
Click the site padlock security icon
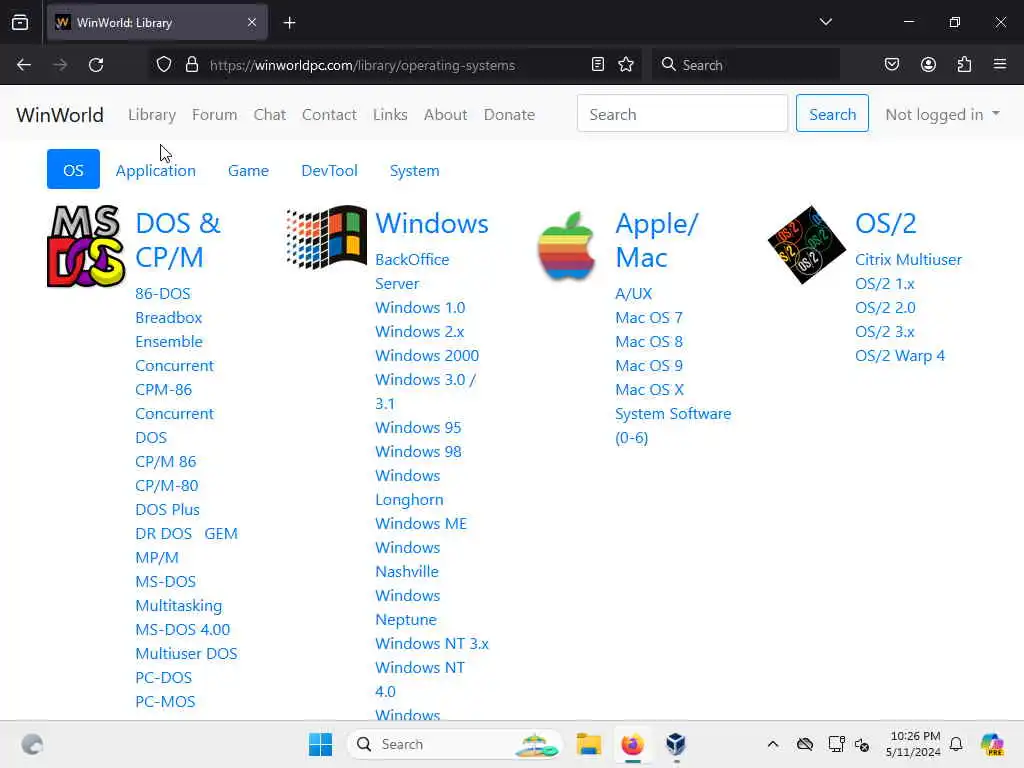191,65
